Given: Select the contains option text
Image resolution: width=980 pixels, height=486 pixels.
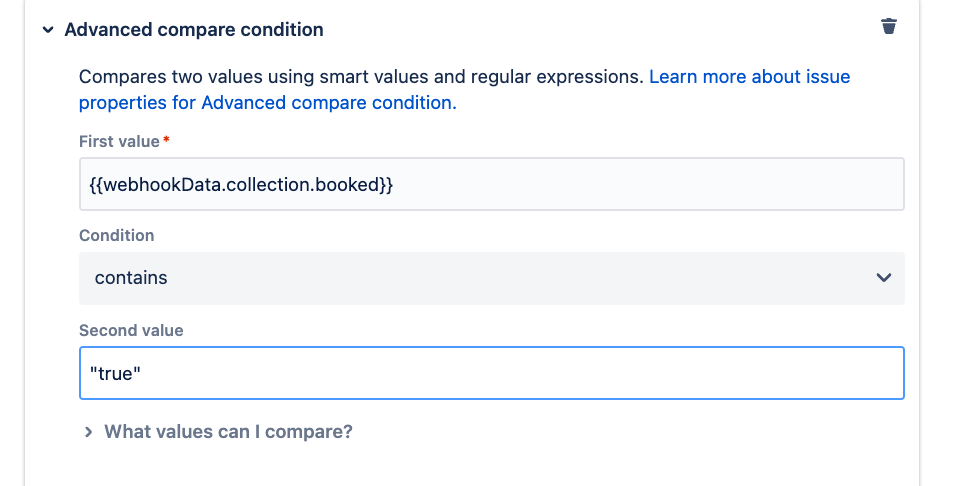Looking at the screenshot, I should pyautogui.click(x=131, y=278).
